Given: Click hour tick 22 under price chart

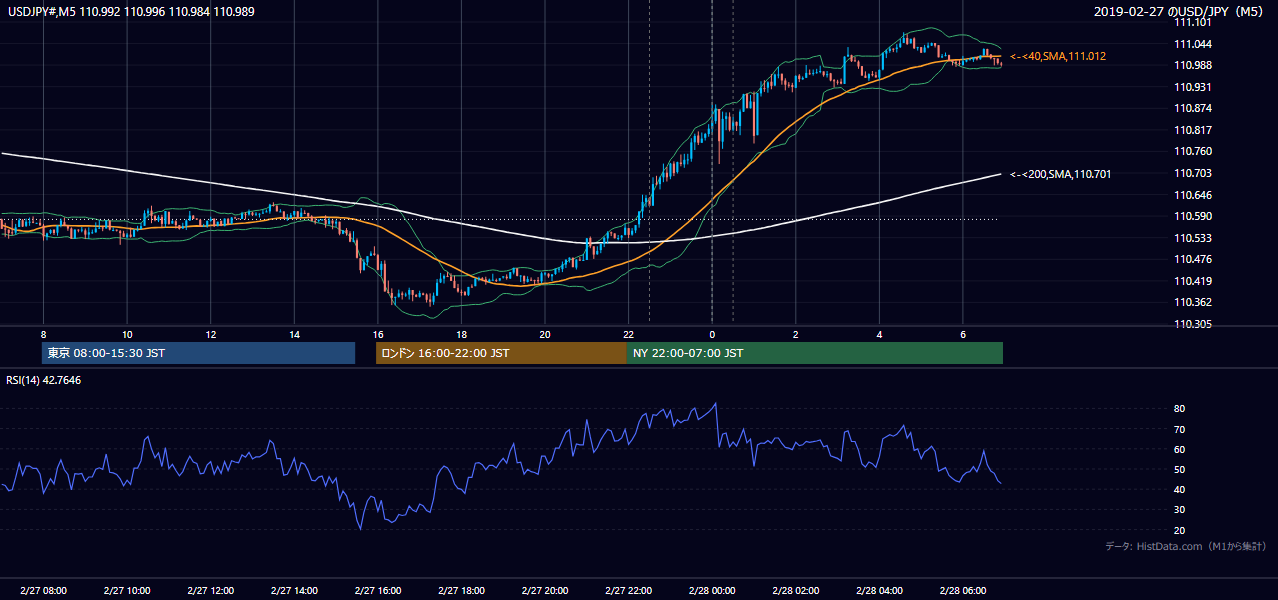Looking at the screenshot, I should pos(628,334).
